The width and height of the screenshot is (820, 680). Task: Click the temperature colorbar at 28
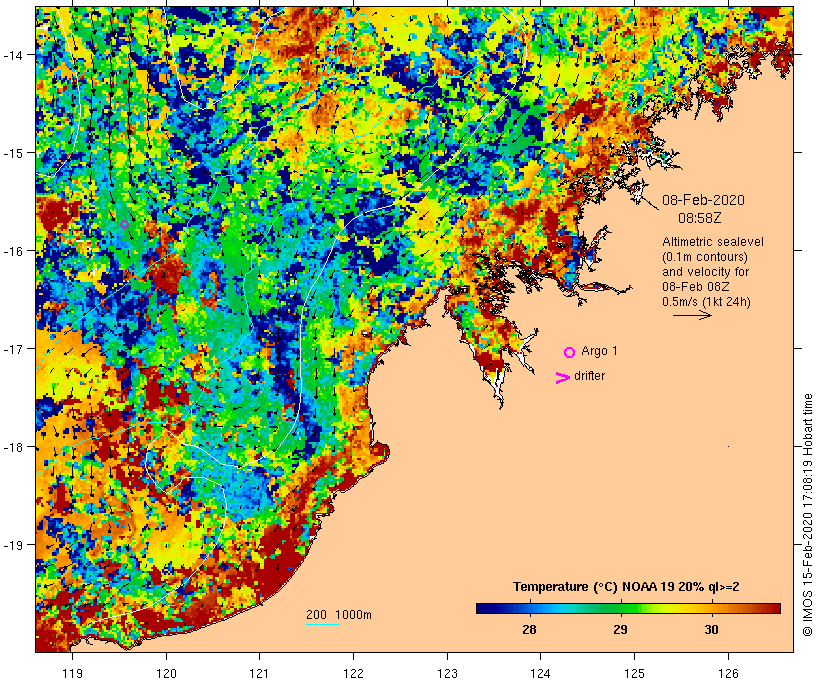pos(529,608)
